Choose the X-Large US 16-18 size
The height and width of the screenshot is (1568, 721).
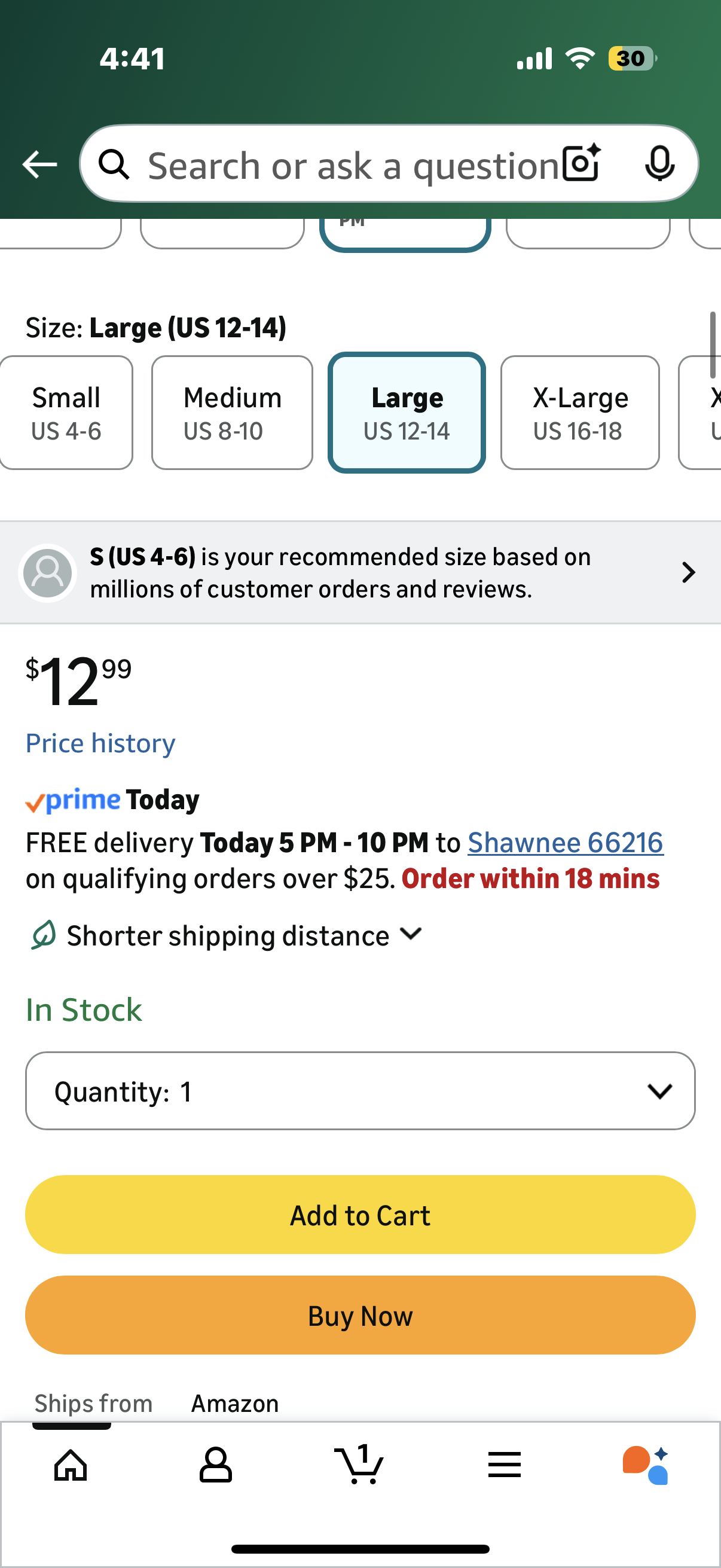tap(580, 412)
